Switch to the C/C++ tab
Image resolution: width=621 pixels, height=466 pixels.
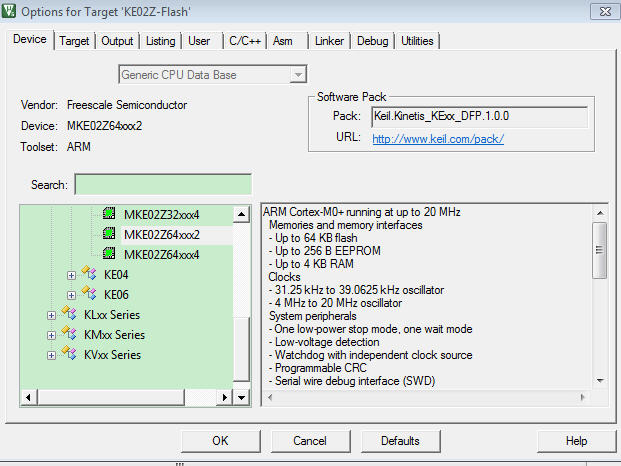(245, 41)
